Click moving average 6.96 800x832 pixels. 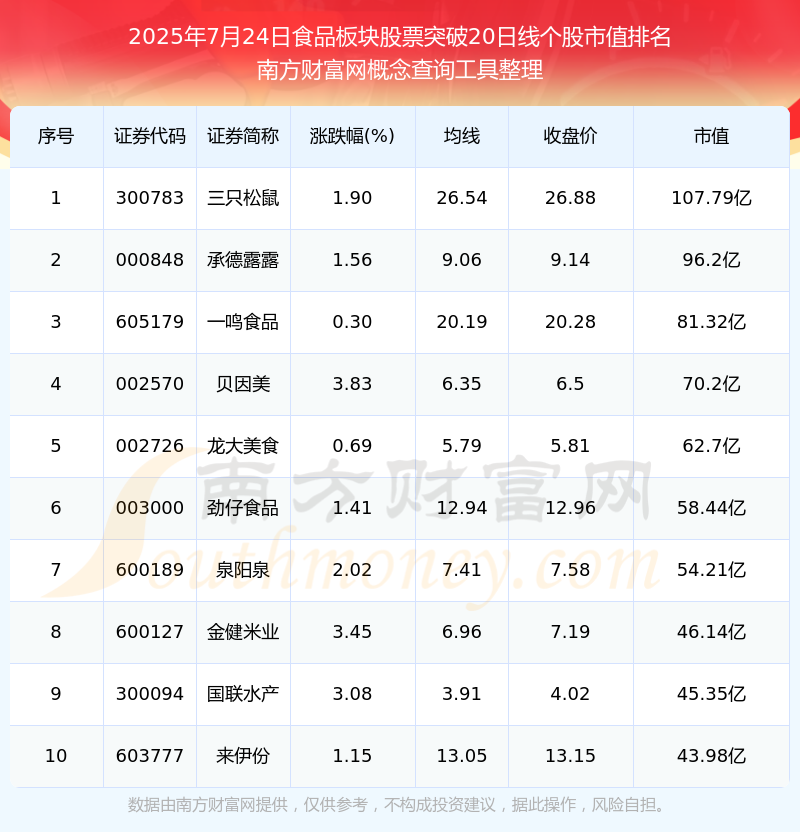coord(462,632)
